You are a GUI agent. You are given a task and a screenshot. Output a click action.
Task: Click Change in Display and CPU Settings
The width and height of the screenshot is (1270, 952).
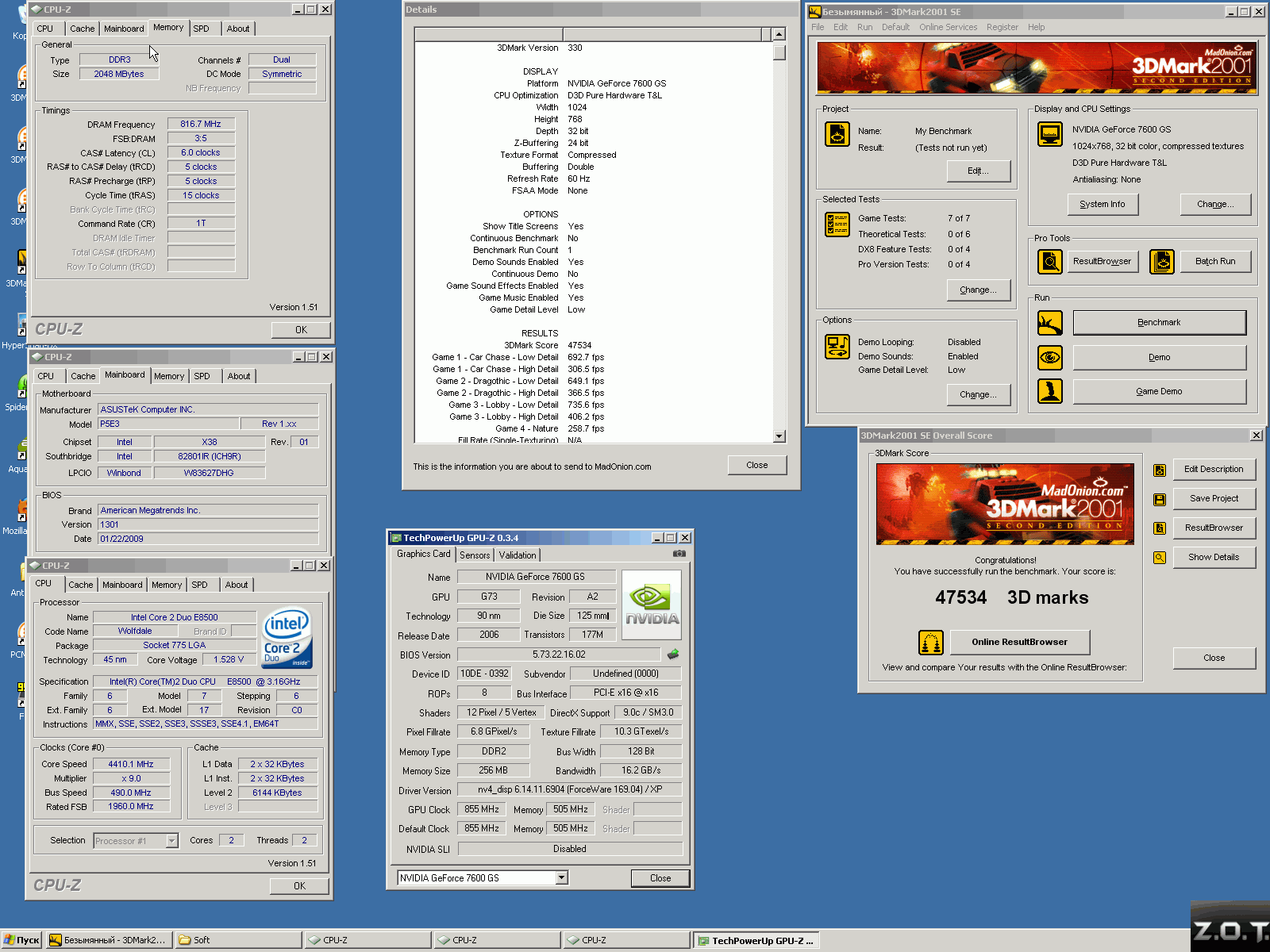[x=1215, y=204]
